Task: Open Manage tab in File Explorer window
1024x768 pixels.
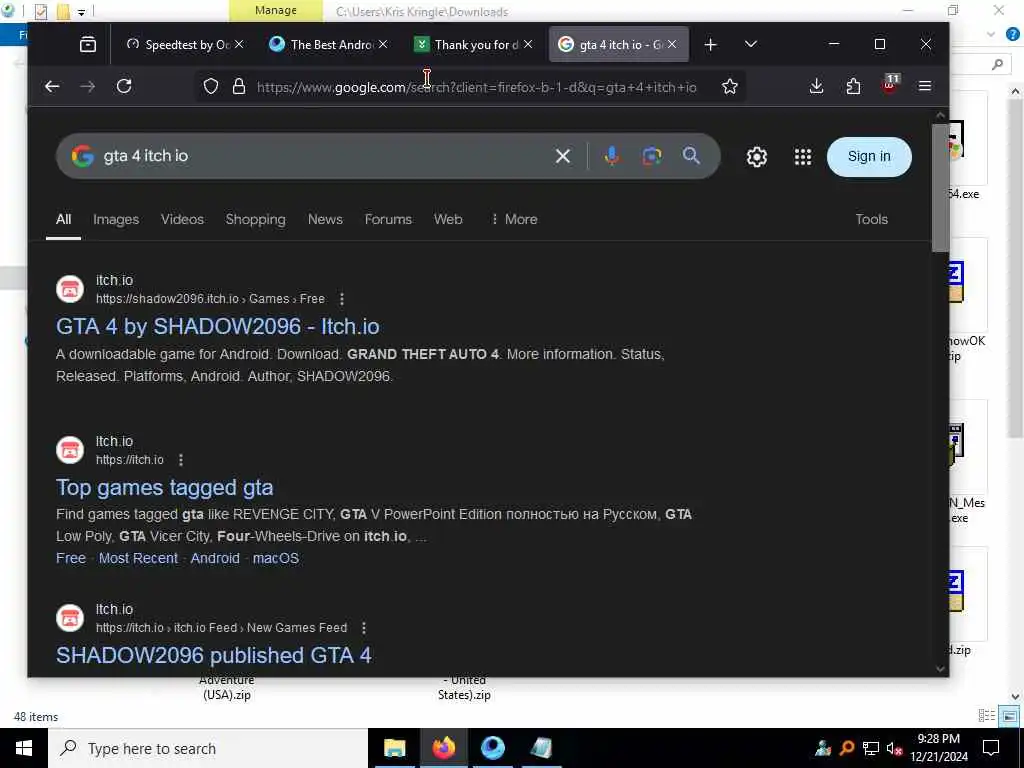Action: pyautogui.click(x=276, y=10)
